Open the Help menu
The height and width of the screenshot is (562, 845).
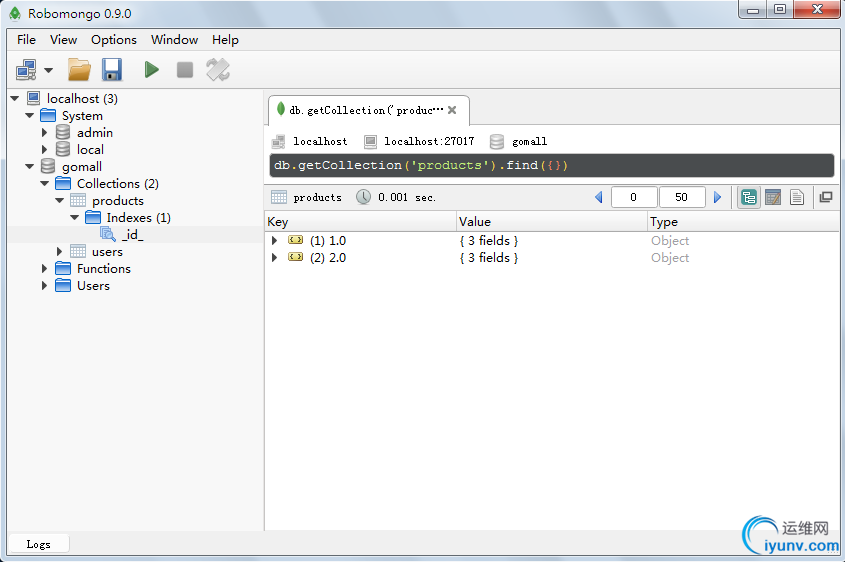coord(225,40)
